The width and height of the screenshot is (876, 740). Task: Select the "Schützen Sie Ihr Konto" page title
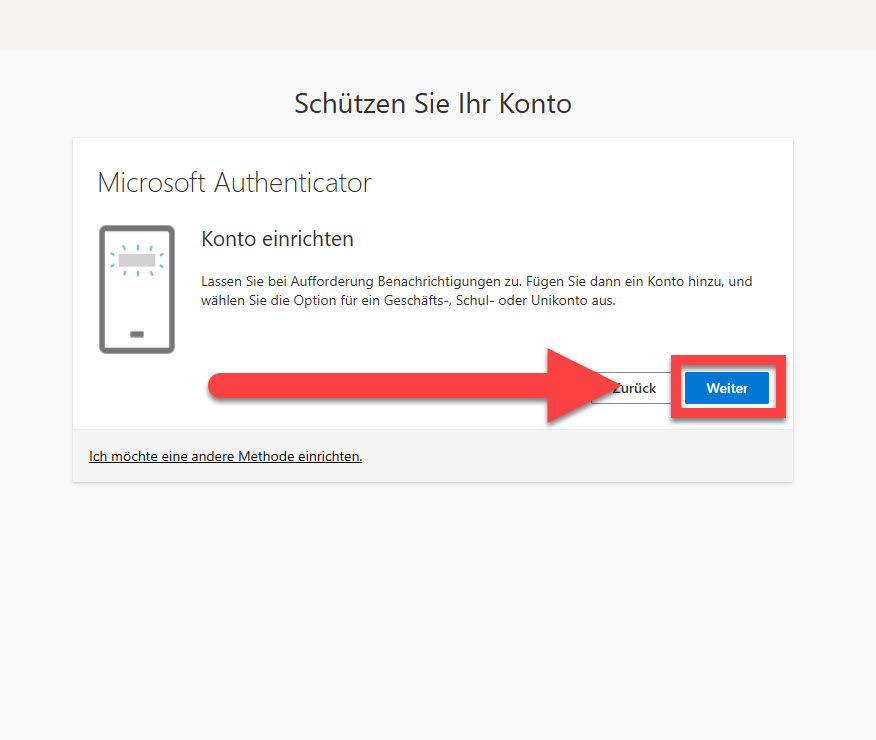[433, 104]
